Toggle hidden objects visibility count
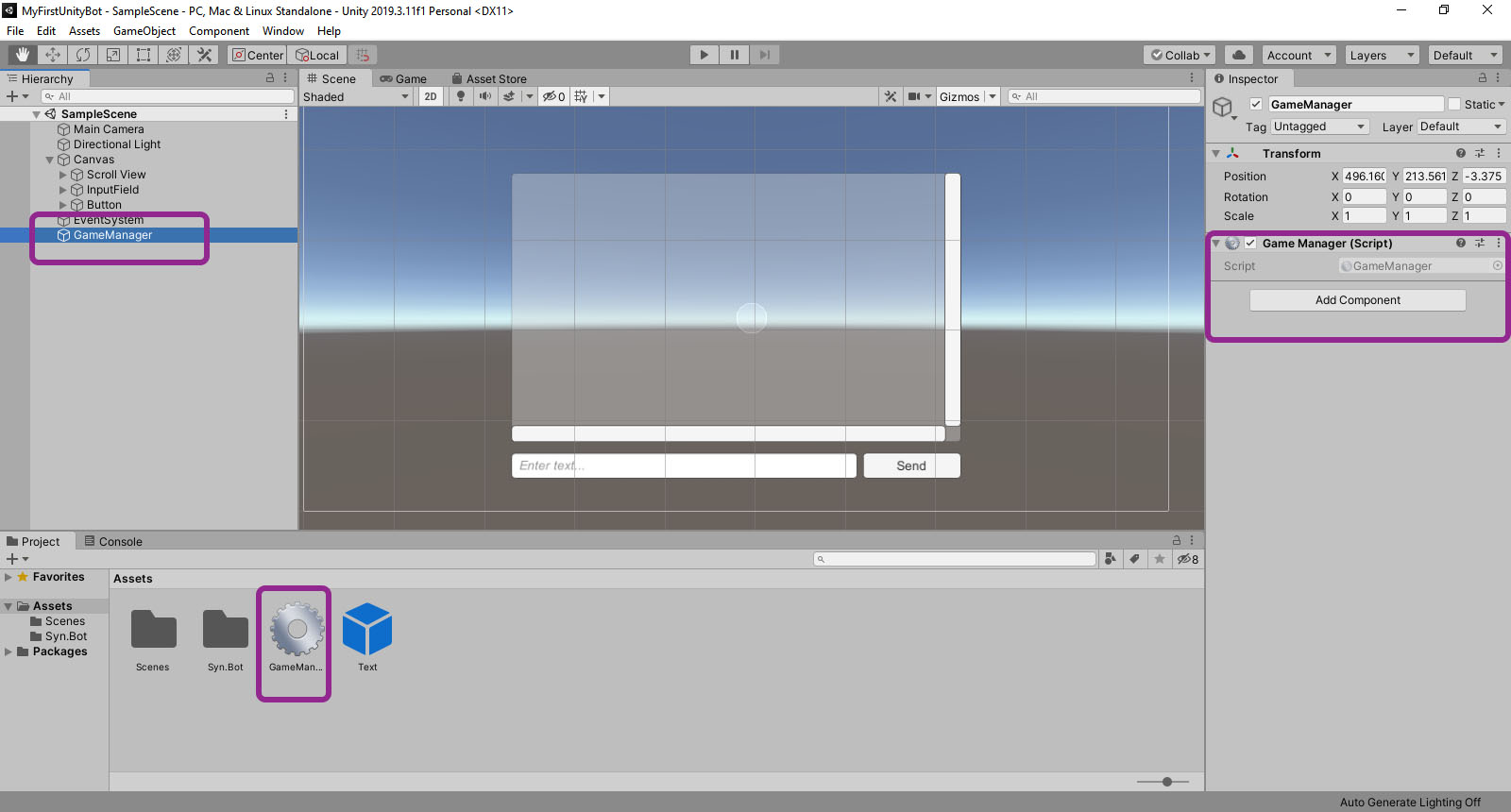This screenshot has width=1511, height=812. [553, 96]
